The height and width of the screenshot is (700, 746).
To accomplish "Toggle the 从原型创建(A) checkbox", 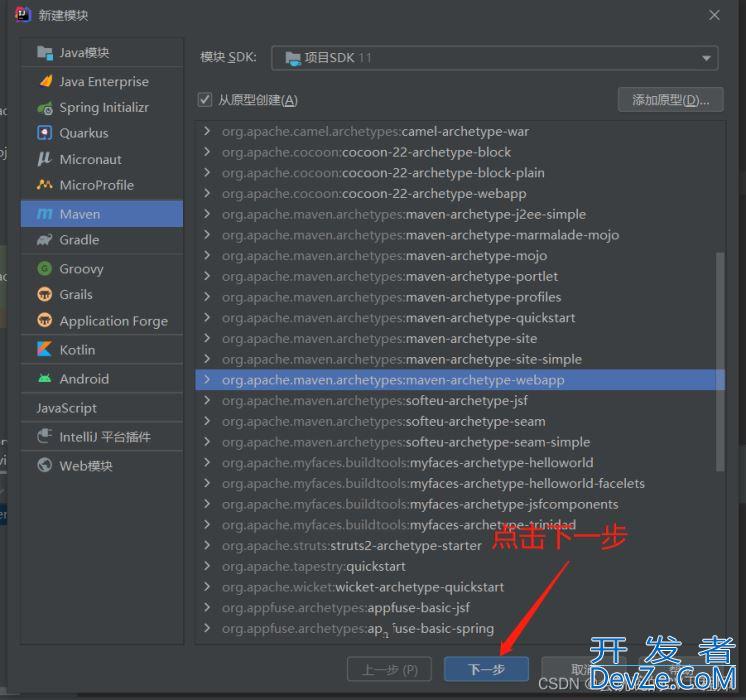I will (x=205, y=99).
